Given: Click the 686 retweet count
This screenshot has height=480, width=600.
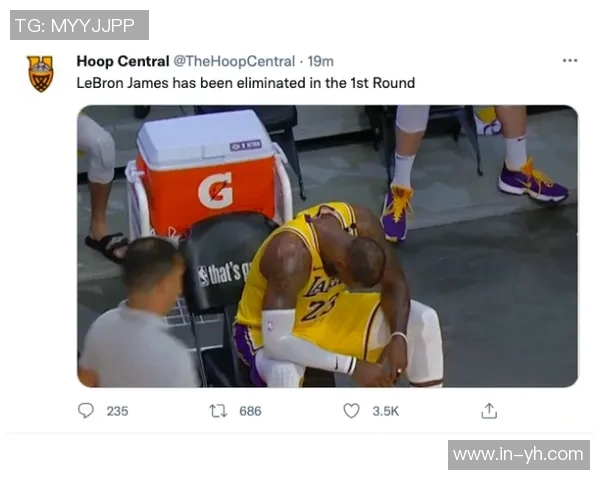Looking at the screenshot, I should click(250, 411).
